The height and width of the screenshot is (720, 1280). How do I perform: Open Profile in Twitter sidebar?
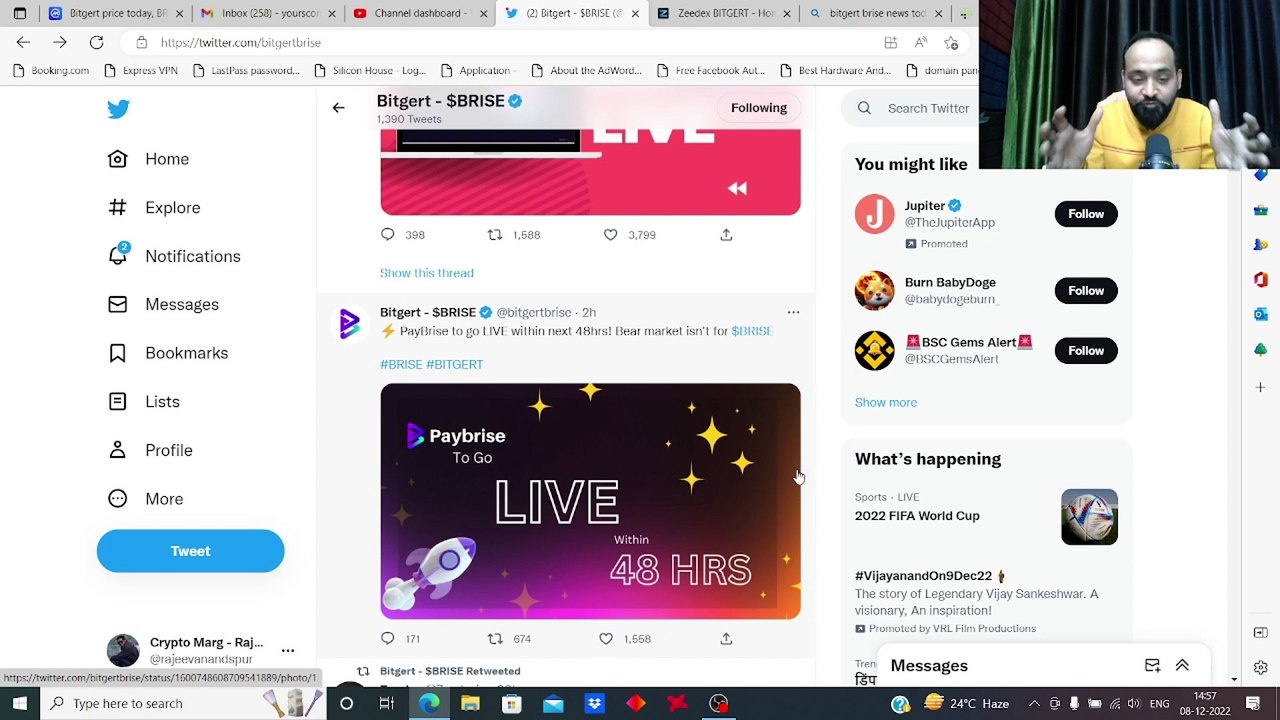click(150, 450)
